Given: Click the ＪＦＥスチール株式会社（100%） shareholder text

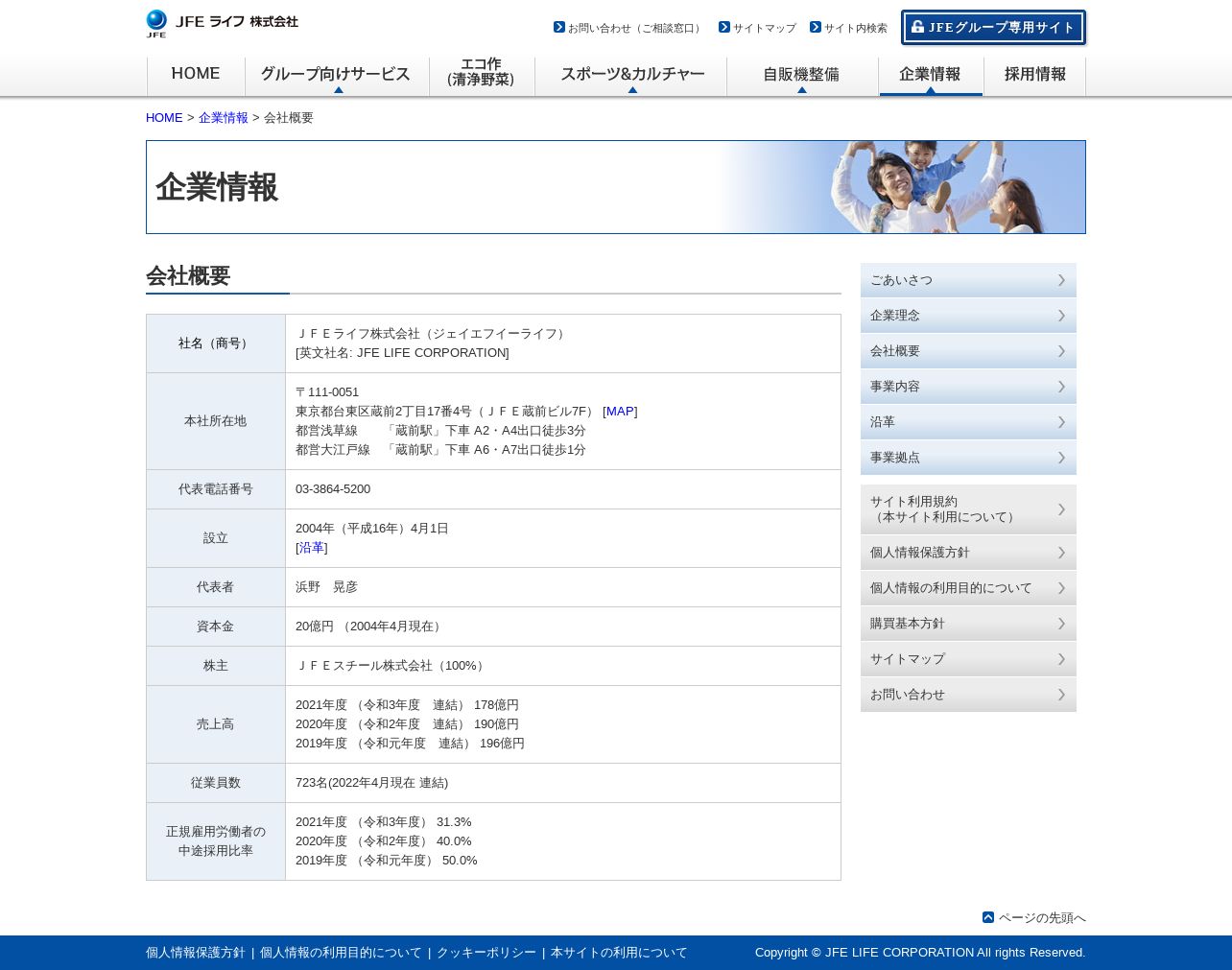Looking at the screenshot, I should 391,666.
